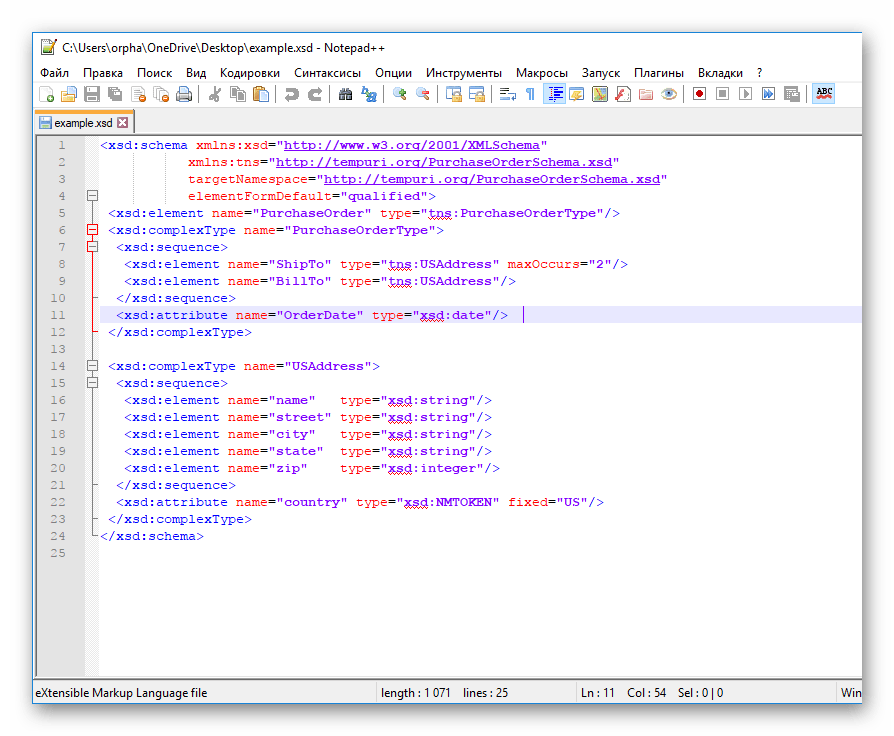894x736 pixels.
Task: Open the Макросы menu
Action: (x=542, y=73)
